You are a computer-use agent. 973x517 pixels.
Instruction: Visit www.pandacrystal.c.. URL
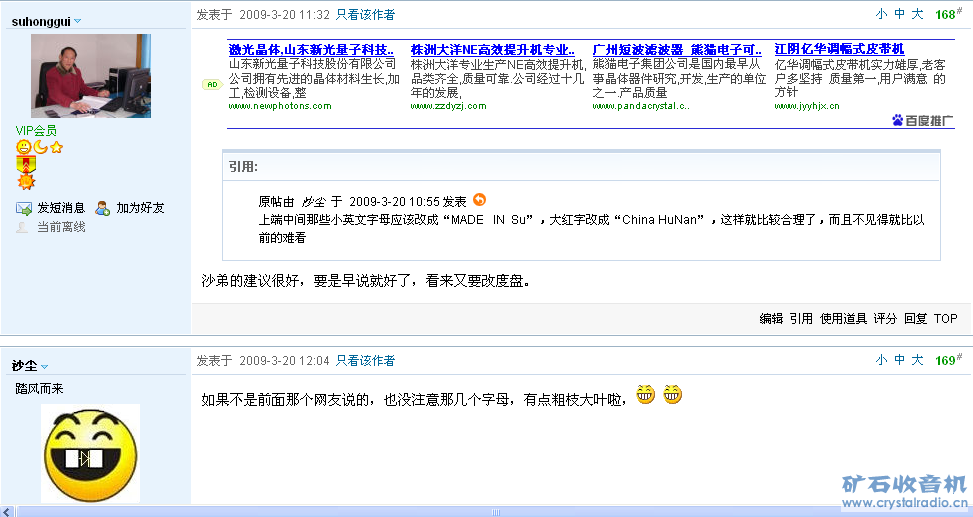[641, 106]
